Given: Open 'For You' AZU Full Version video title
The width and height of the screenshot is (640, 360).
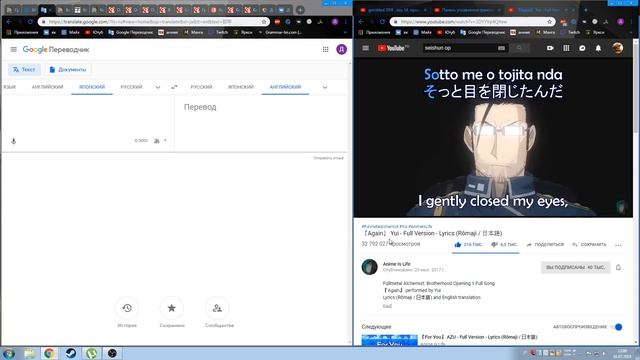Looking at the screenshot, I should (x=479, y=337).
